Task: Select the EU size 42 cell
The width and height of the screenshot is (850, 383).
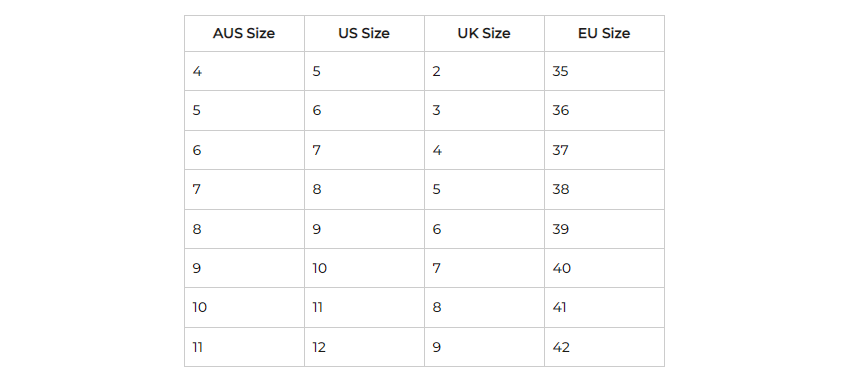Action: pyautogui.click(x=604, y=347)
